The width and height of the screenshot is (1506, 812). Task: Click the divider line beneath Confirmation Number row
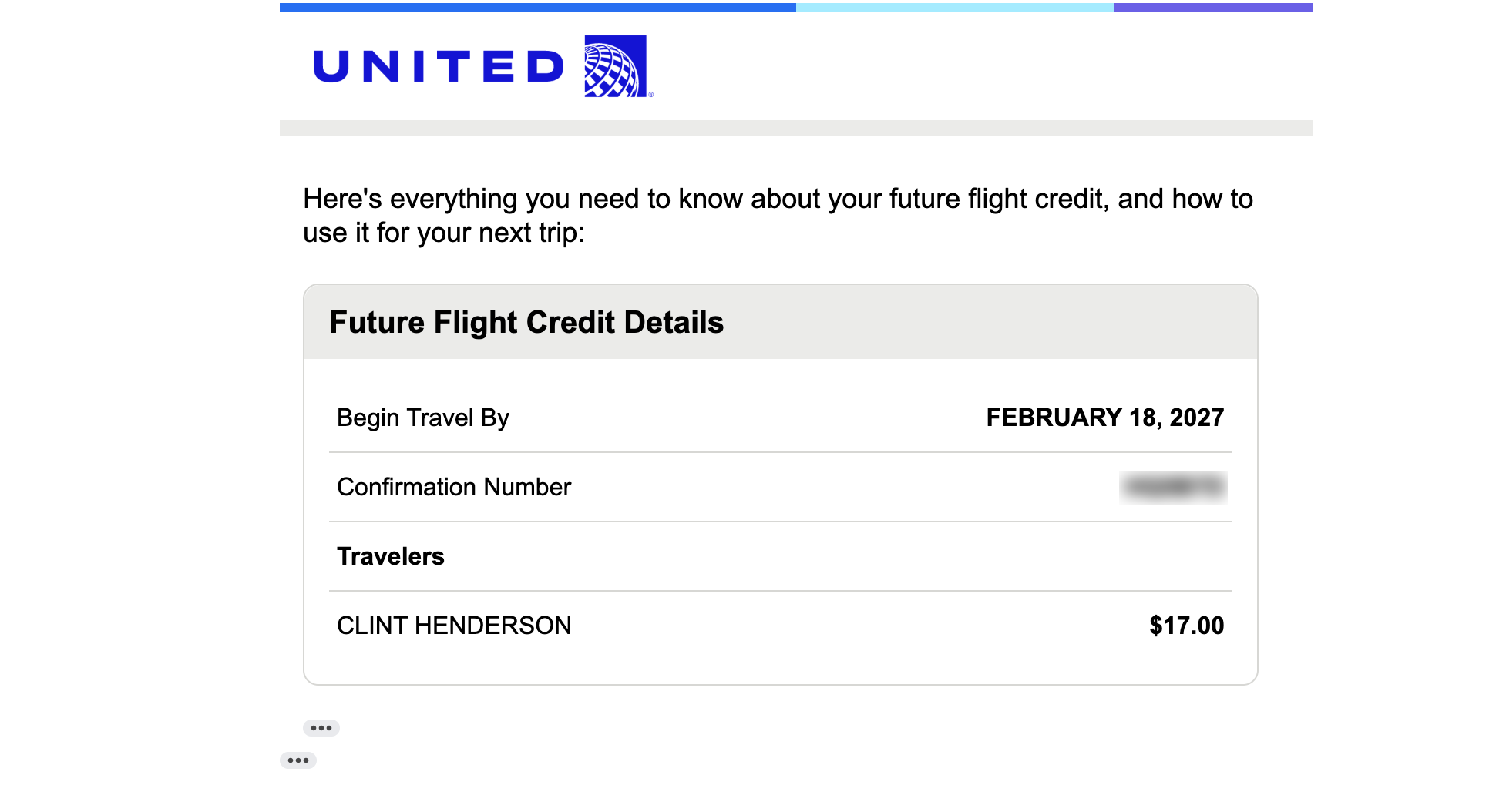[x=780, y=522]
